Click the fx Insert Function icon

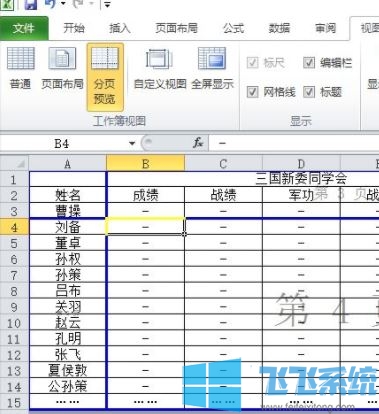pos(198,143)
